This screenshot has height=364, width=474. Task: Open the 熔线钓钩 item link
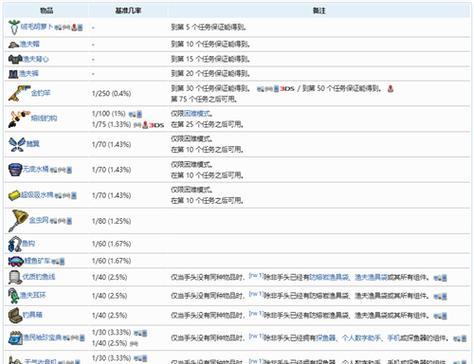[44, 118]
